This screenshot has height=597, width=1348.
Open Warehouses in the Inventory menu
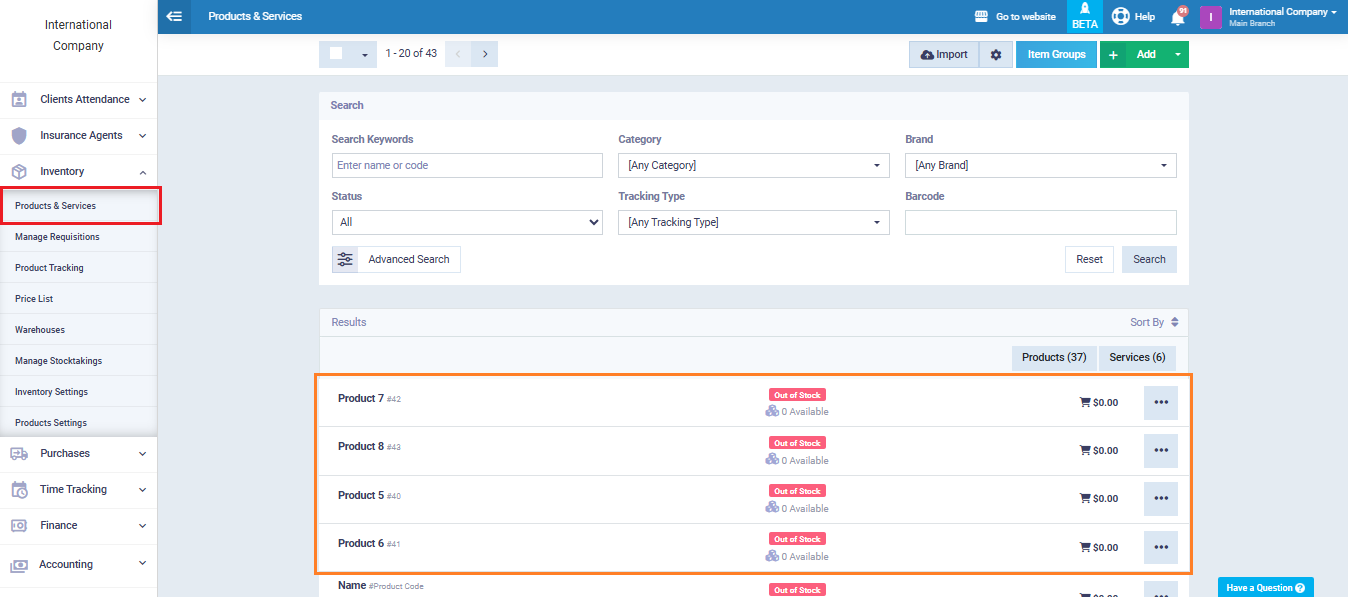40,330
